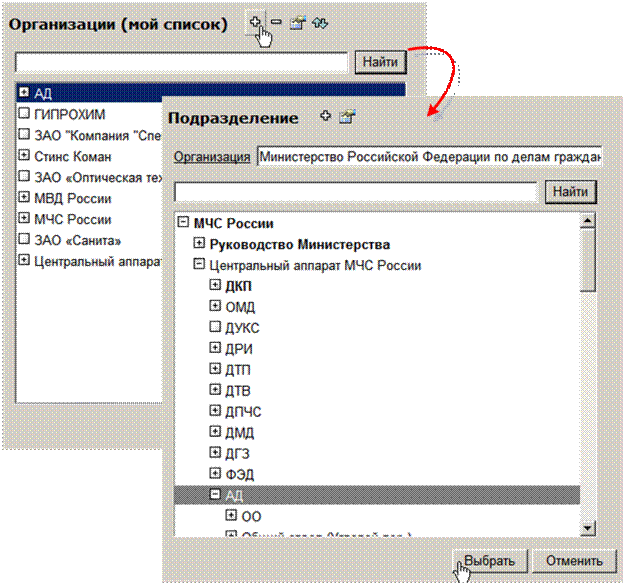Open the edit properties icon in Организации toolbar
The width and height of the screenshot is (626, 587).
click(298, 23)
